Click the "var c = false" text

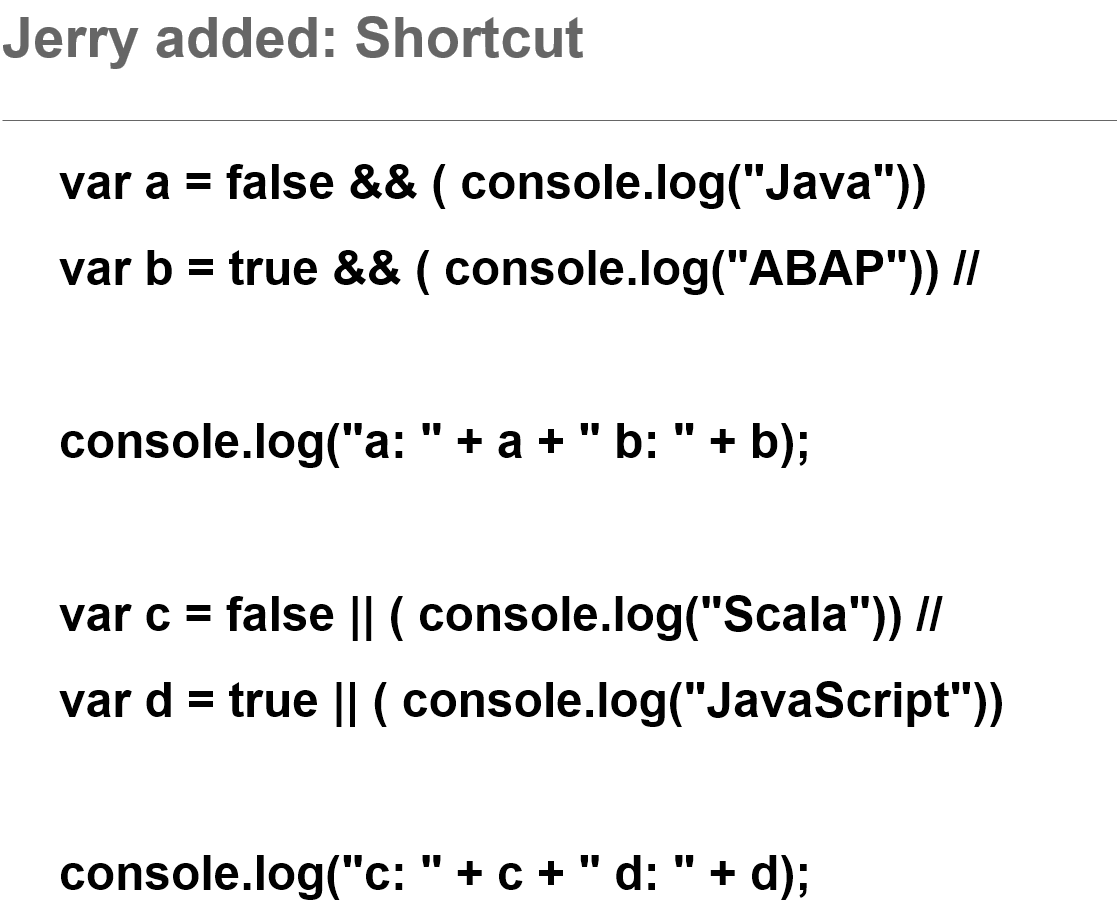[197, 615]
